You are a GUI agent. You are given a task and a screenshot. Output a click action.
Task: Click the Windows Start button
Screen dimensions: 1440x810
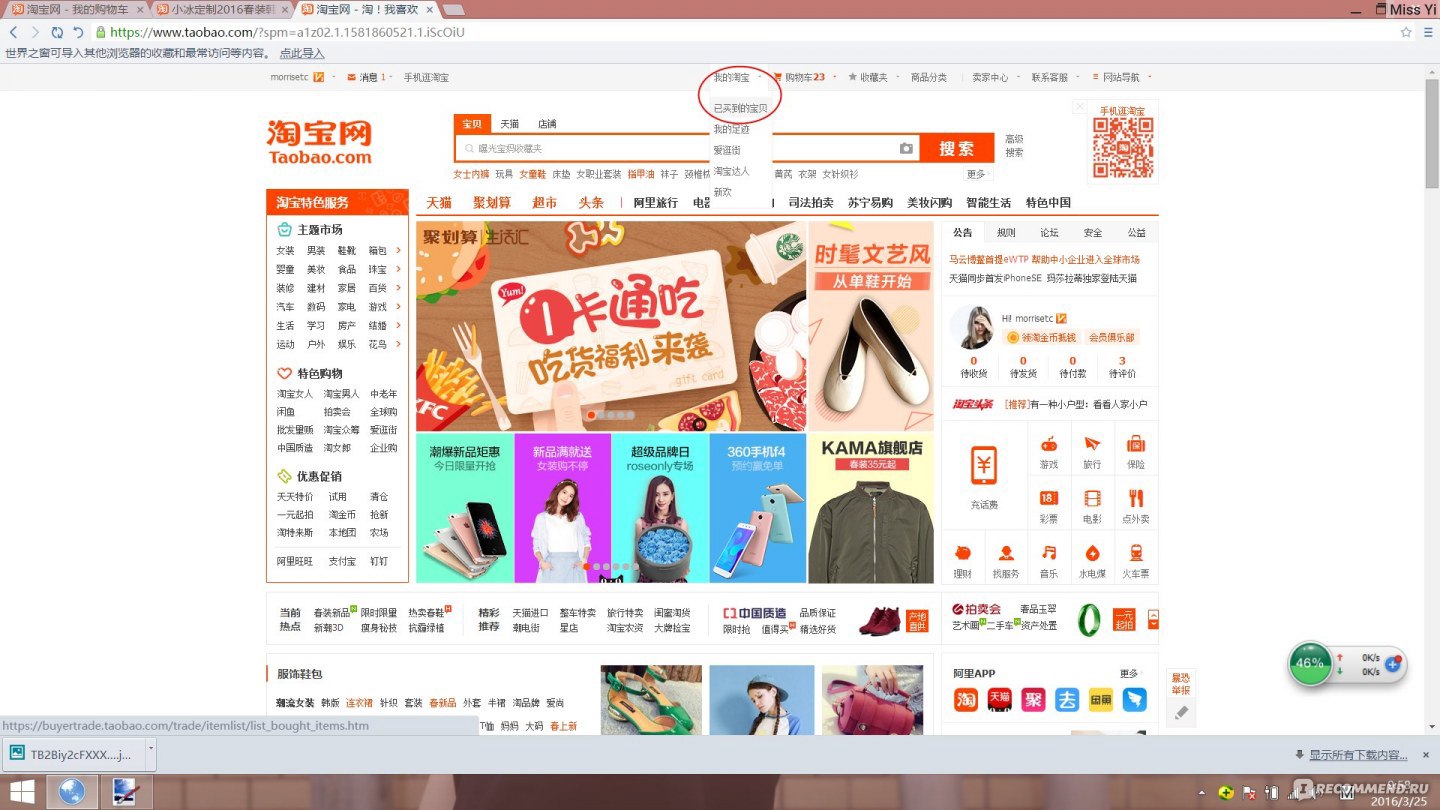(x=22, y=792)
